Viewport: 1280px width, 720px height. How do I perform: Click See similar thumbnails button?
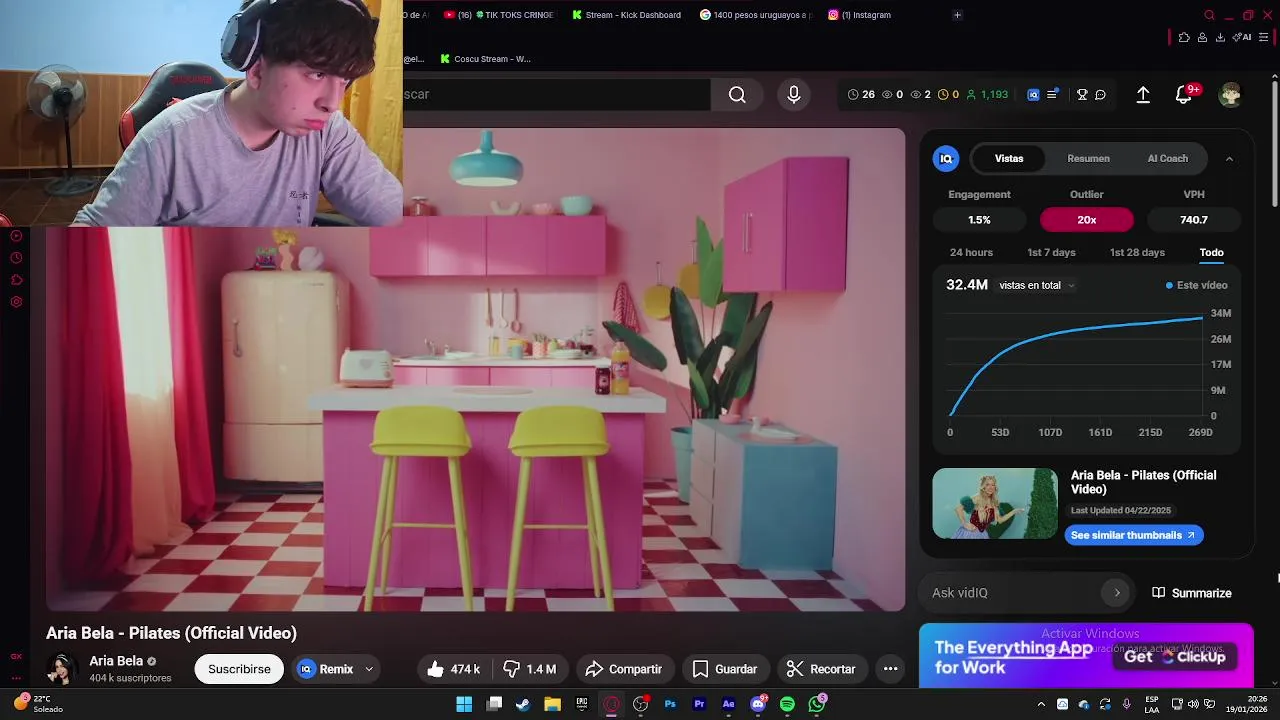[x=1133, y=535]
